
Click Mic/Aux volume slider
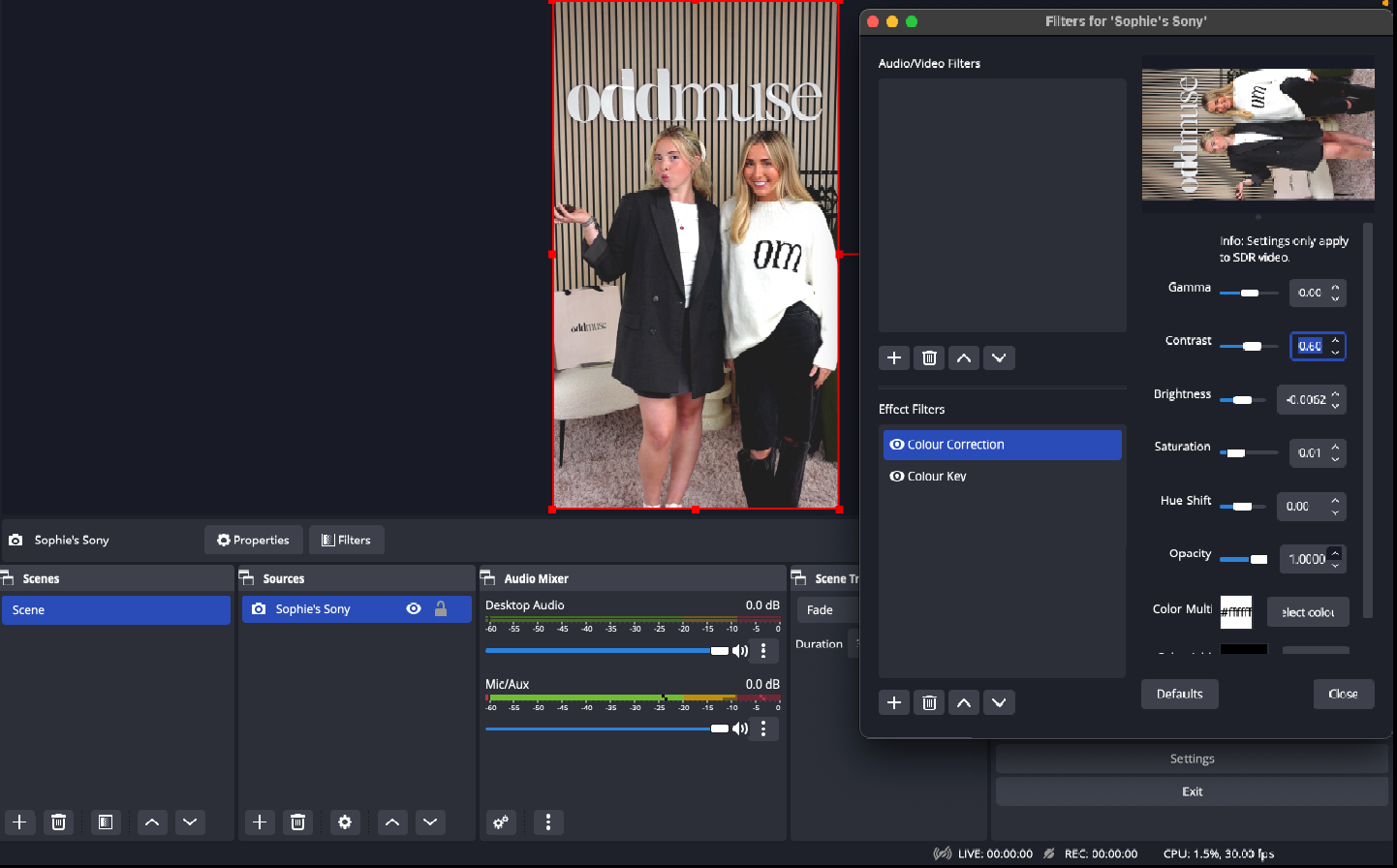pos(607,728)
